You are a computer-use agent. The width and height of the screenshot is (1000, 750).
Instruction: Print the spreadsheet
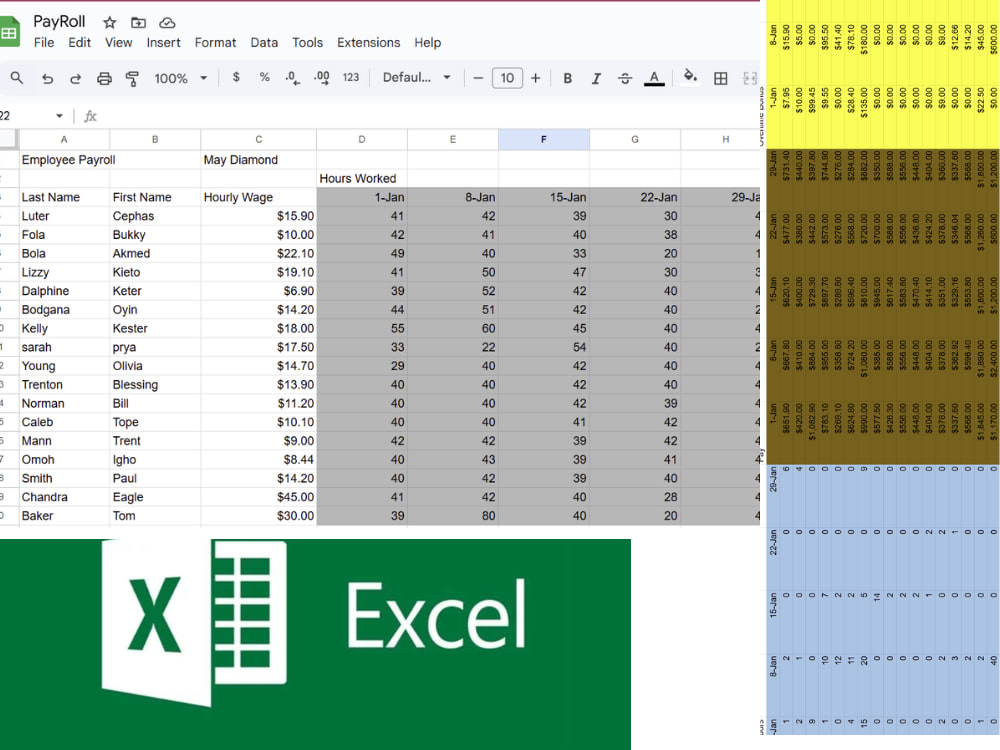click(104, 78)
